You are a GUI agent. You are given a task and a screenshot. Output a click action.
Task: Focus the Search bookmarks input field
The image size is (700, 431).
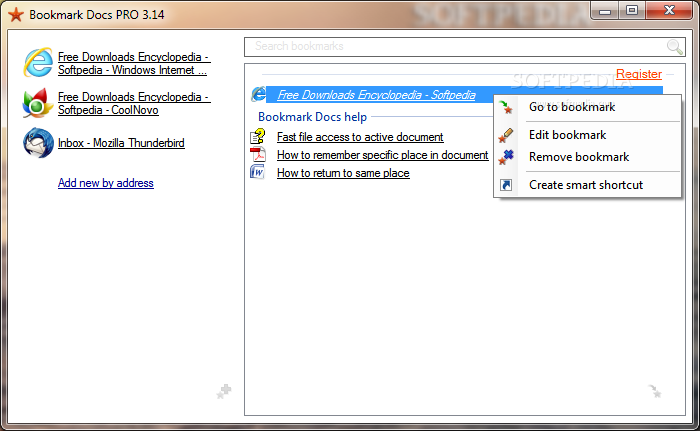point(464,47)
